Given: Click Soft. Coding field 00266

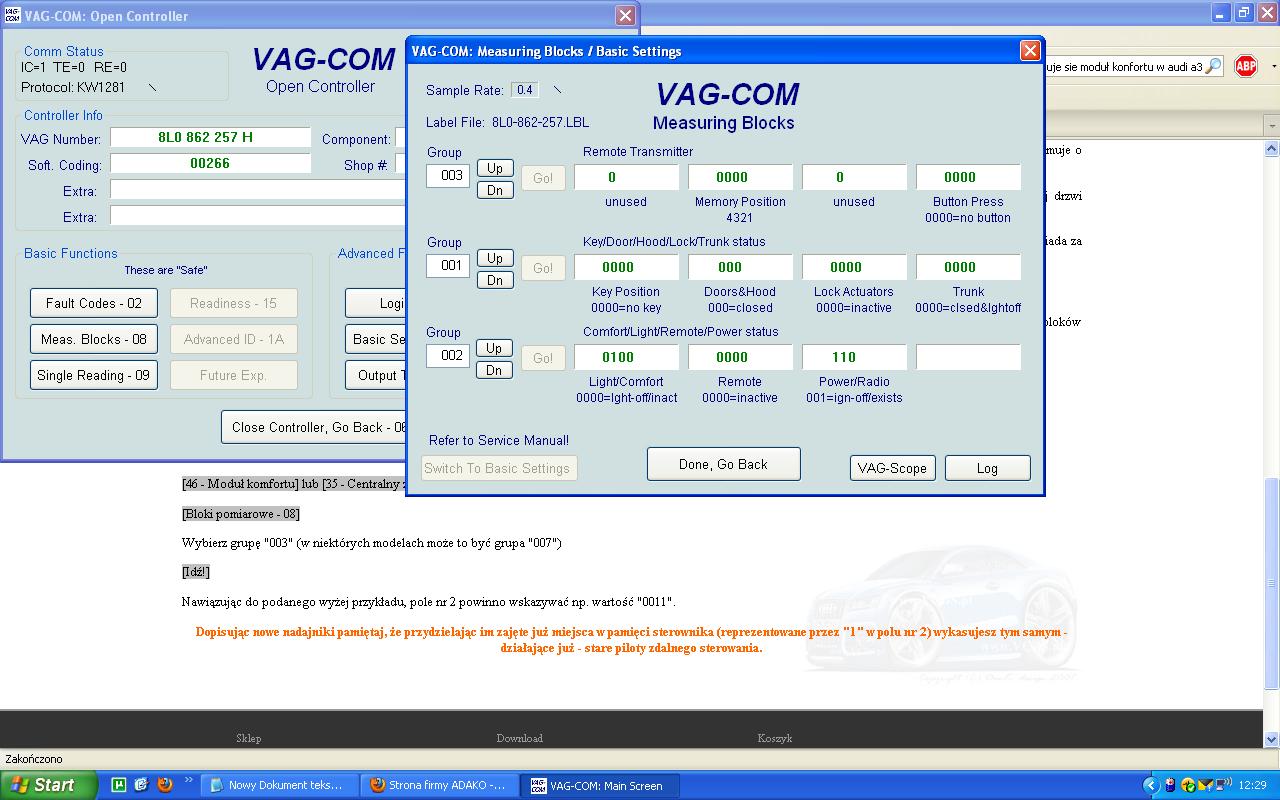Looking at the screenshot, I should pos(211,163).
